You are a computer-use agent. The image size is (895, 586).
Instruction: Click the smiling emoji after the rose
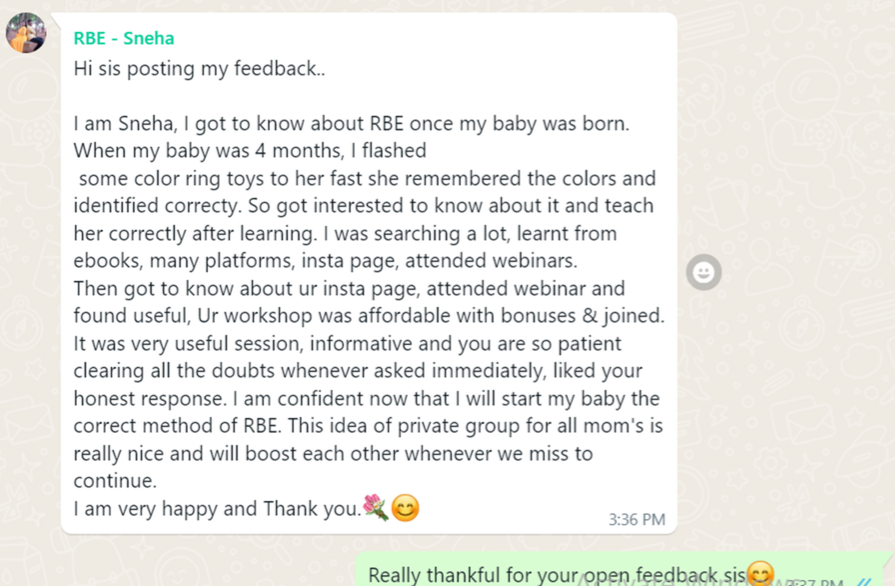coord(405,508)
